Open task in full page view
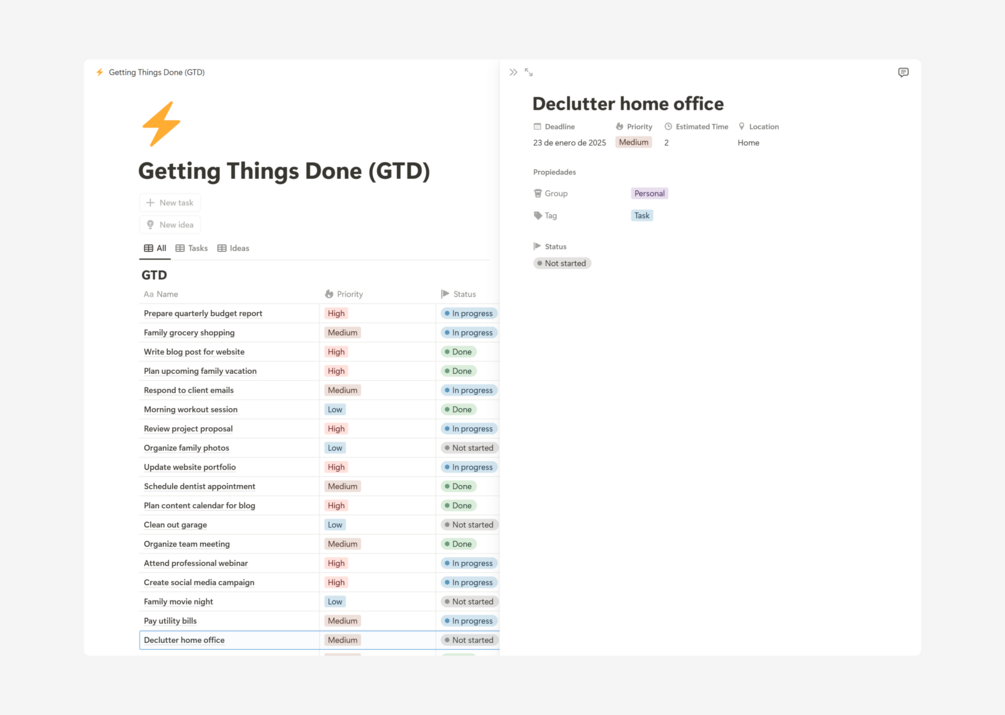The height and width of the screenshot is (715, 1005). click(529, 72)
